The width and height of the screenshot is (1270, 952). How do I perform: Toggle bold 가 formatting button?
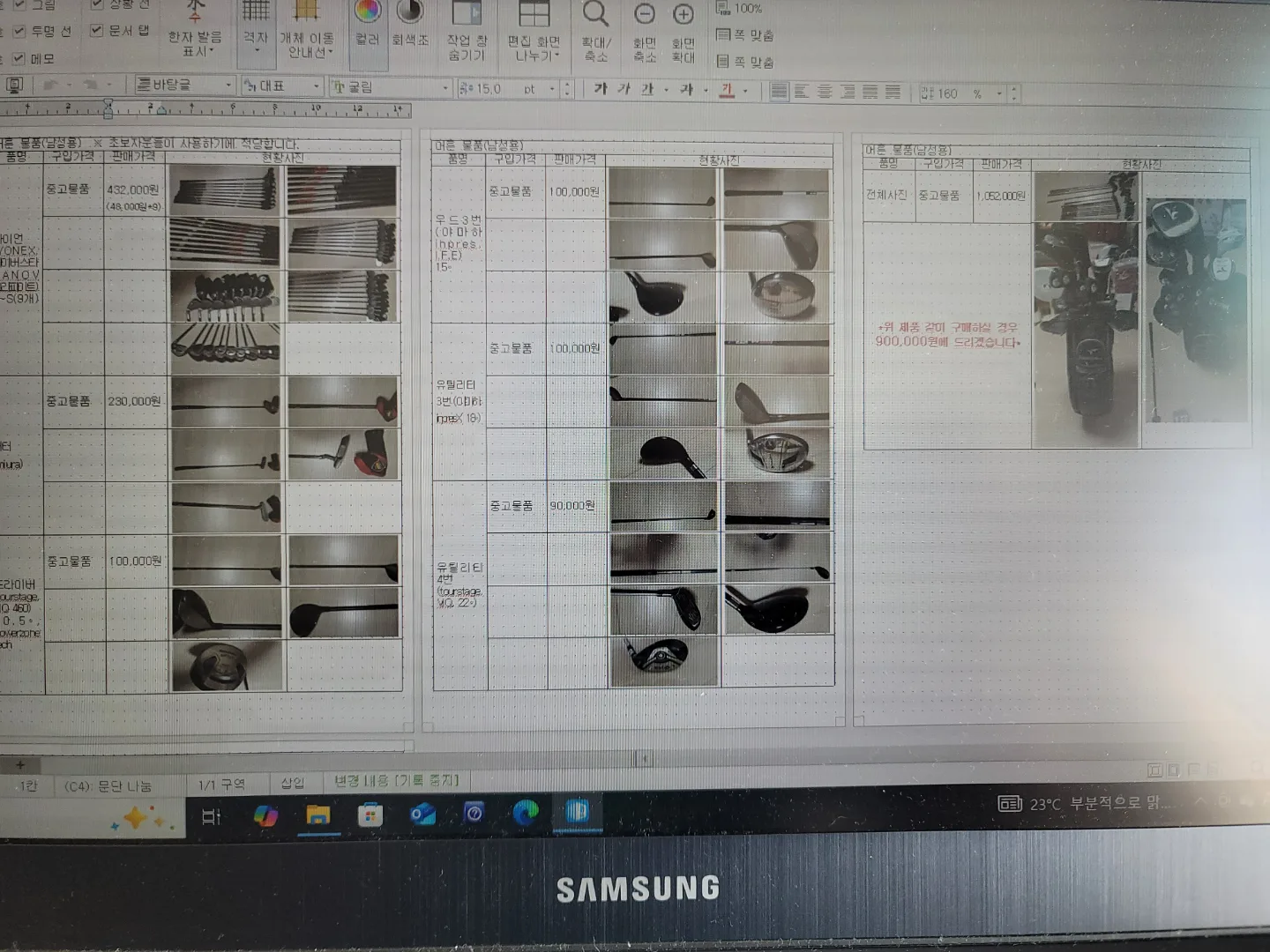coord(601,89)
